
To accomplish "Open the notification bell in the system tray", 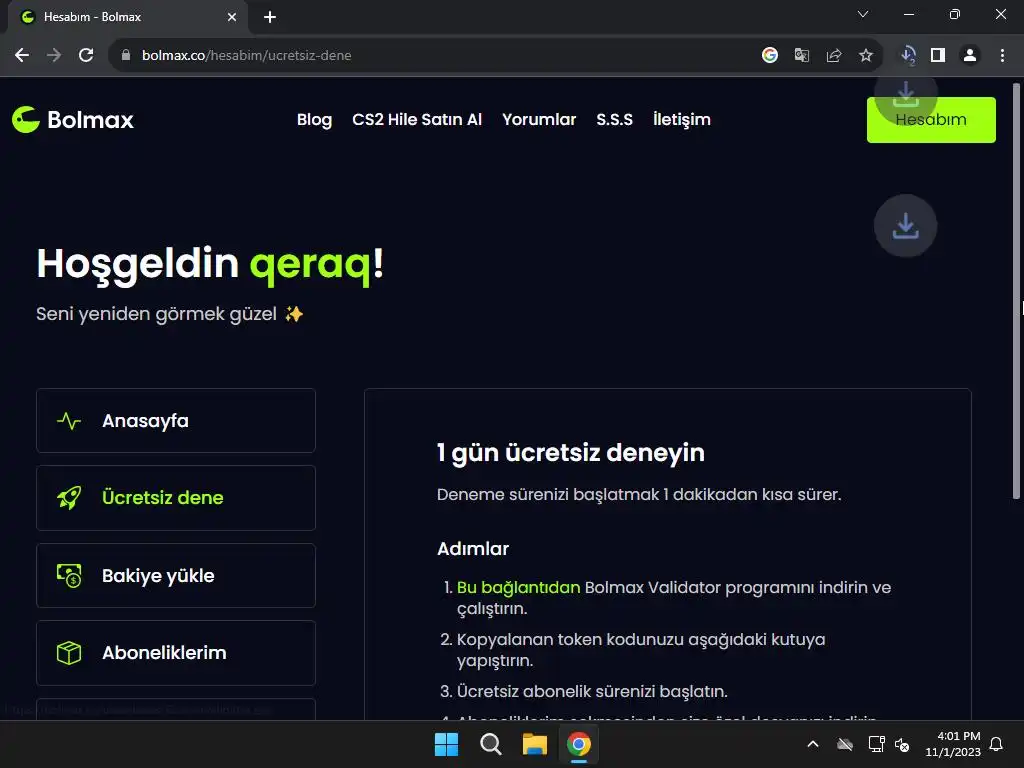I will coord(997,744).
